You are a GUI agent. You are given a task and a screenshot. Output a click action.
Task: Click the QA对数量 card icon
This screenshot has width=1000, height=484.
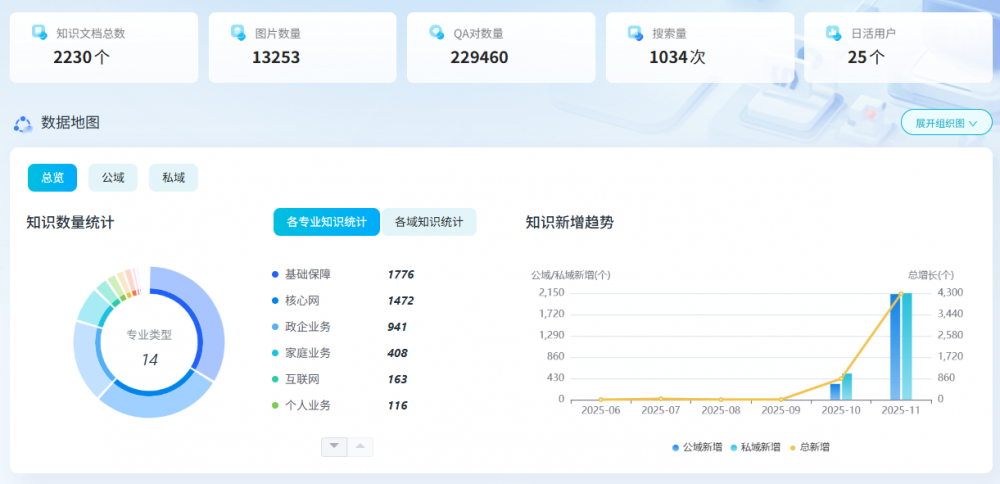436,33
